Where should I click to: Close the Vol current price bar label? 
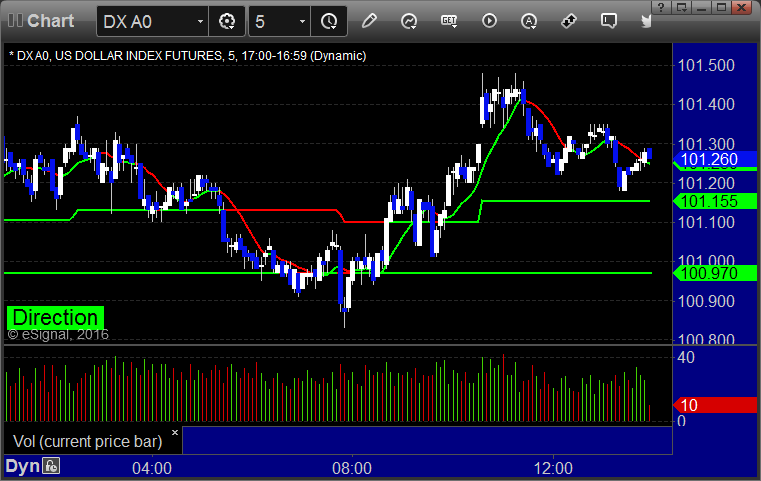pos(175,432)
